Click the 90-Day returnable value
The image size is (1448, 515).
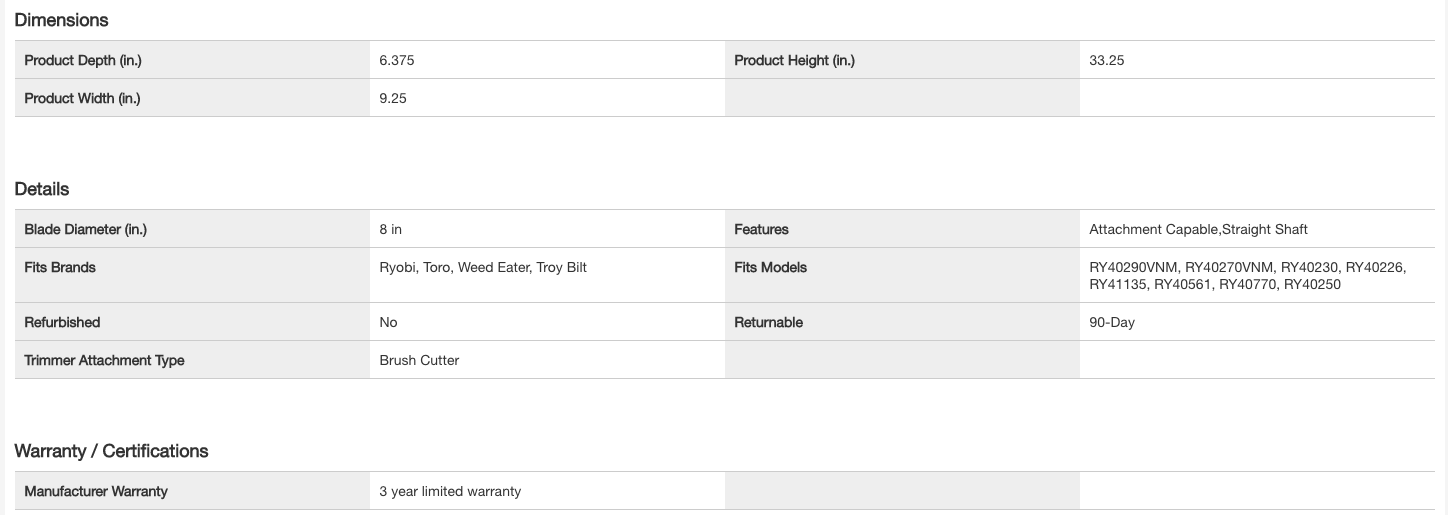point(1112,322)
